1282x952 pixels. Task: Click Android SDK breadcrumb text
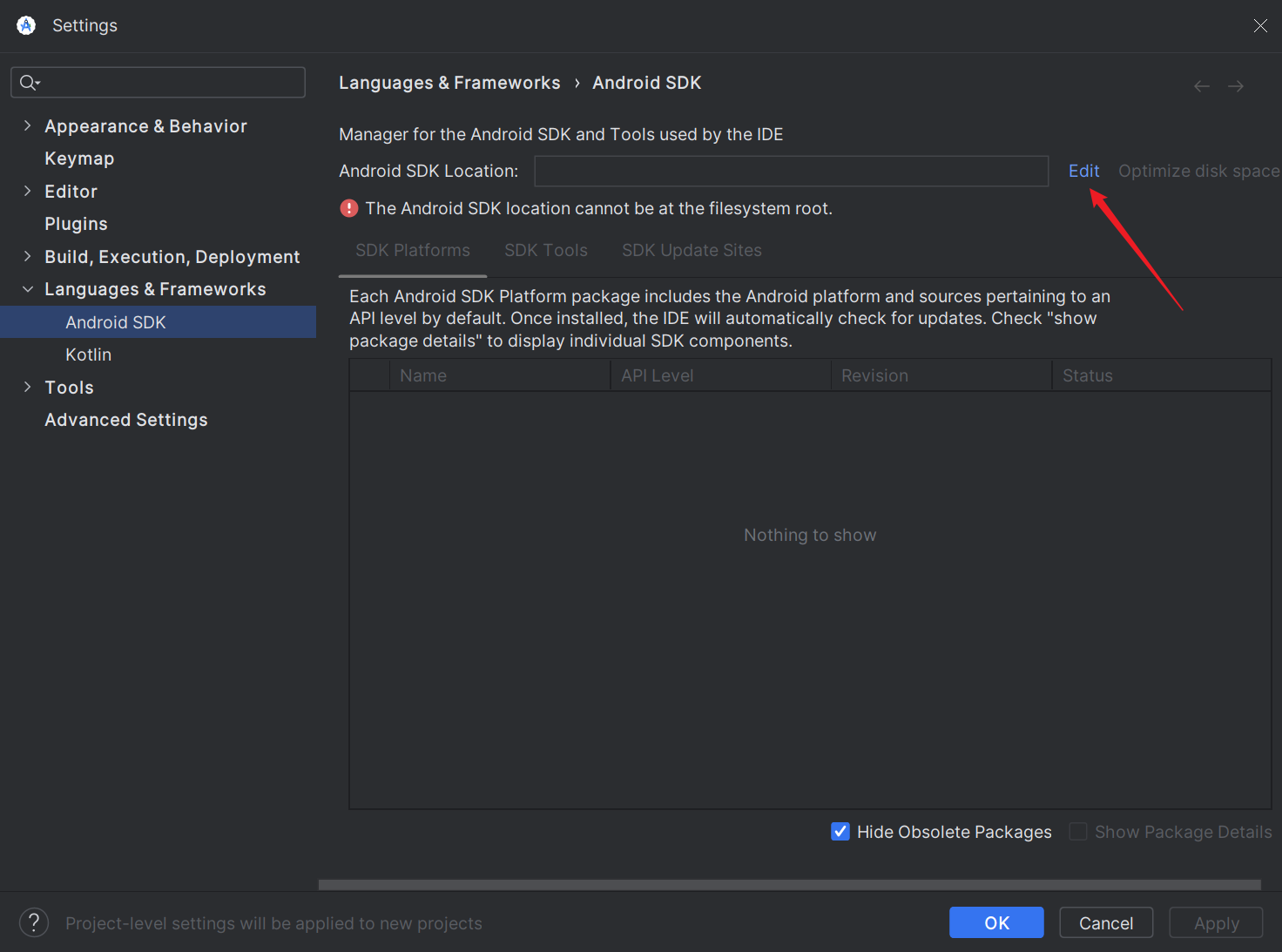coord(647,83)
